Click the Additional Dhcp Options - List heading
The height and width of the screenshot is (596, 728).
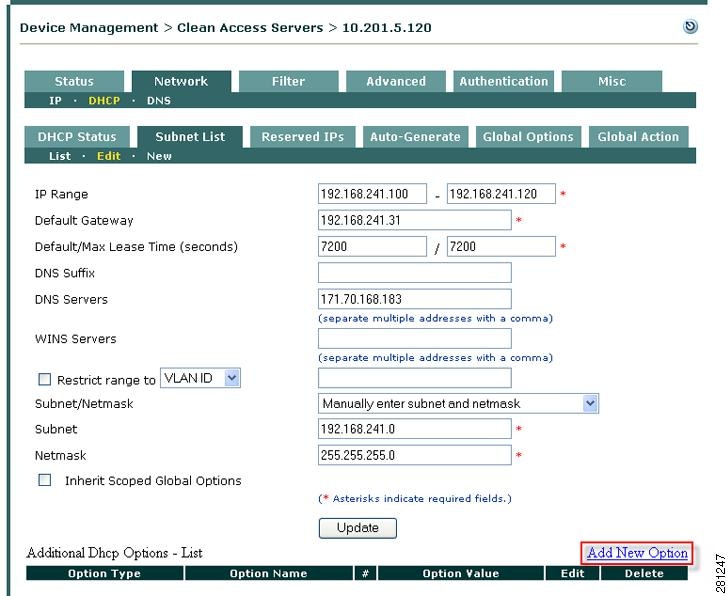click(114, 553)
